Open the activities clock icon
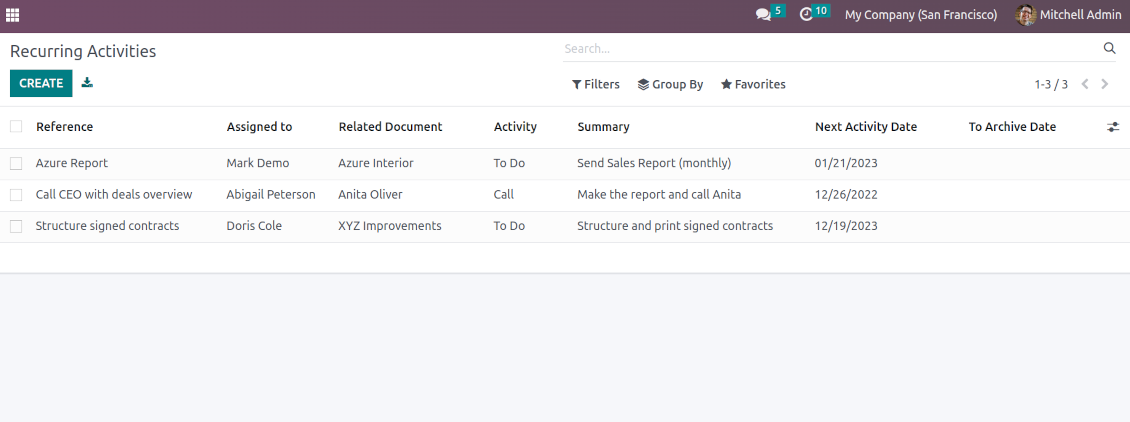The height and width of the screenshot is (422, 1130). pyautogui.click(x=807, y=15)
